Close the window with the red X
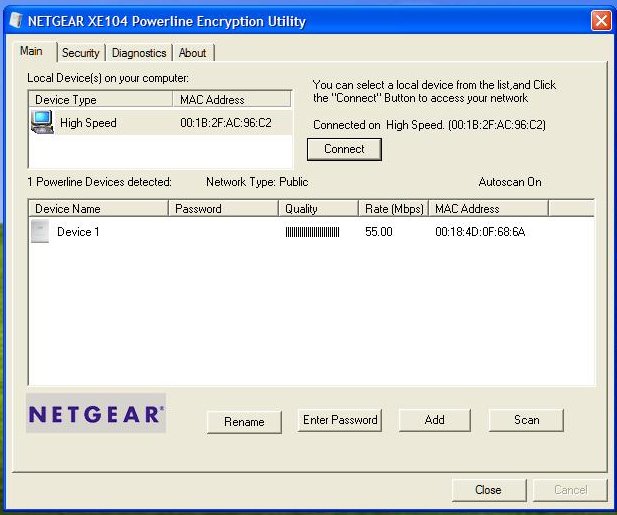This screenshot has height=515, width=617. point(601,20)
